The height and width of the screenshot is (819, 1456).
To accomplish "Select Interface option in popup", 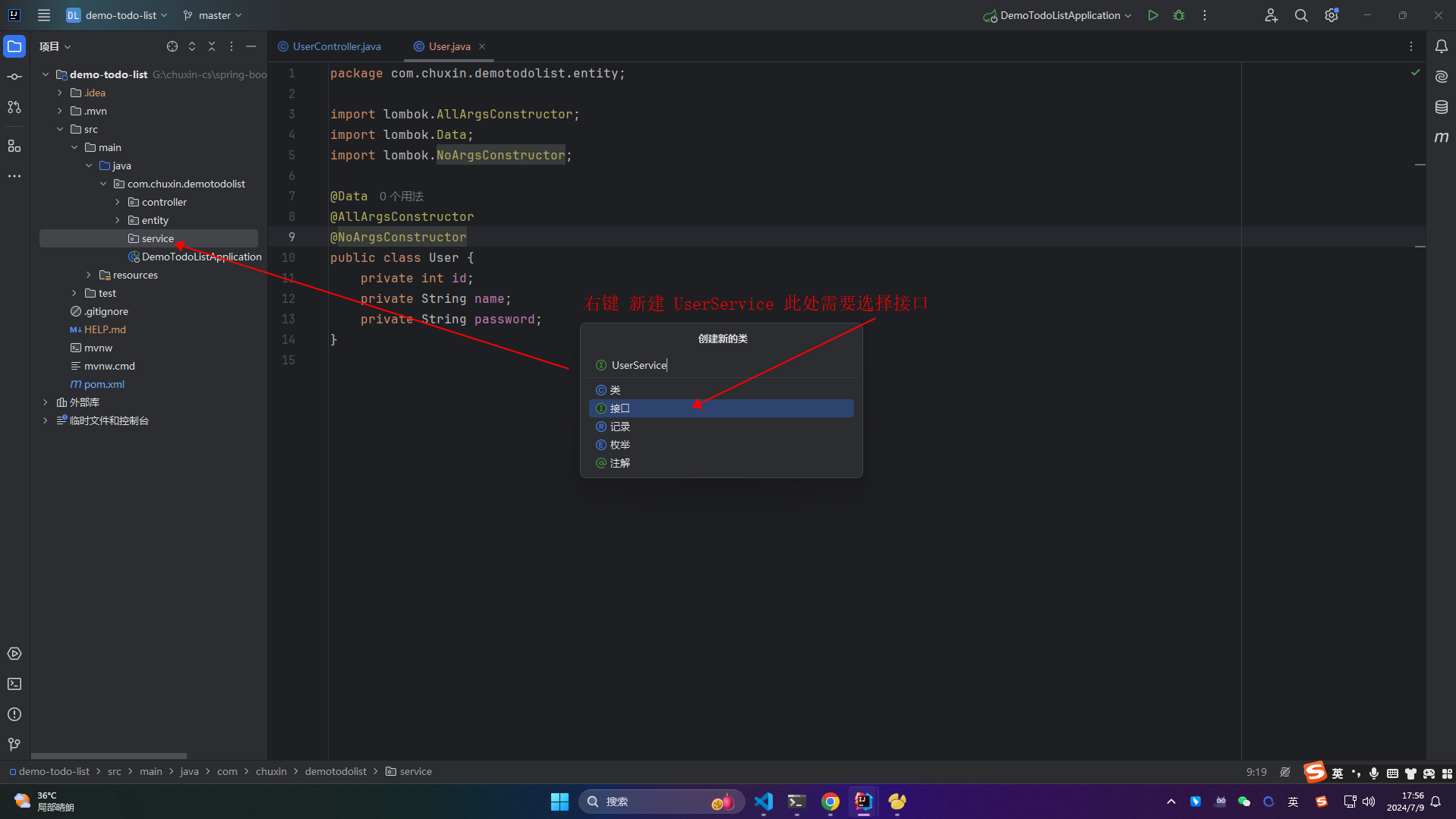I will [x=721, y=408].
